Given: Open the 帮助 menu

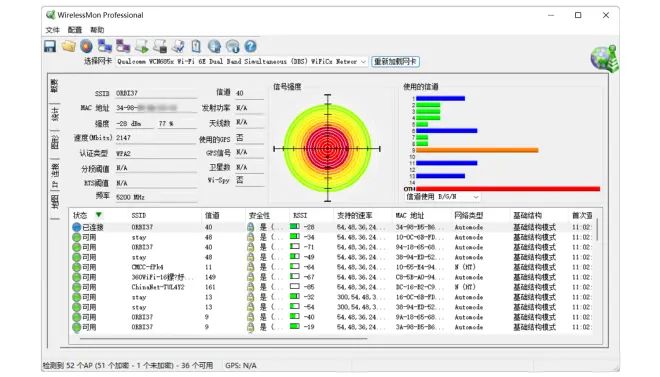Looking at the screenshot, I should coord(97,30).
